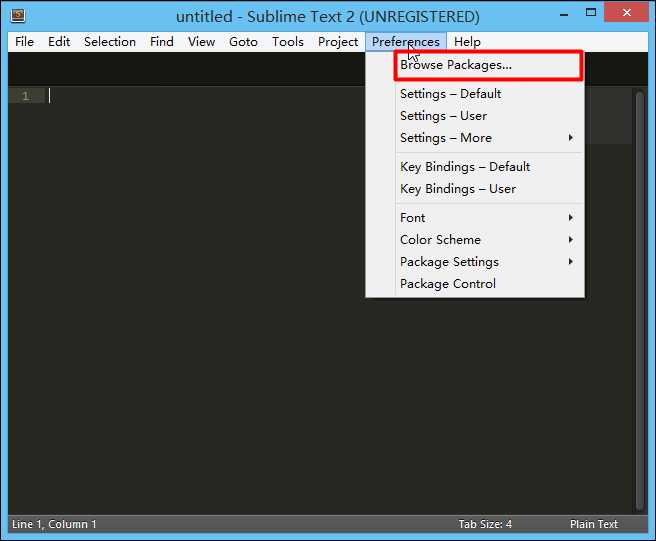Screen dimensions: 656x541
Task: Choose Browse Packages… from Preferences
Action: (x=488, y=65)
